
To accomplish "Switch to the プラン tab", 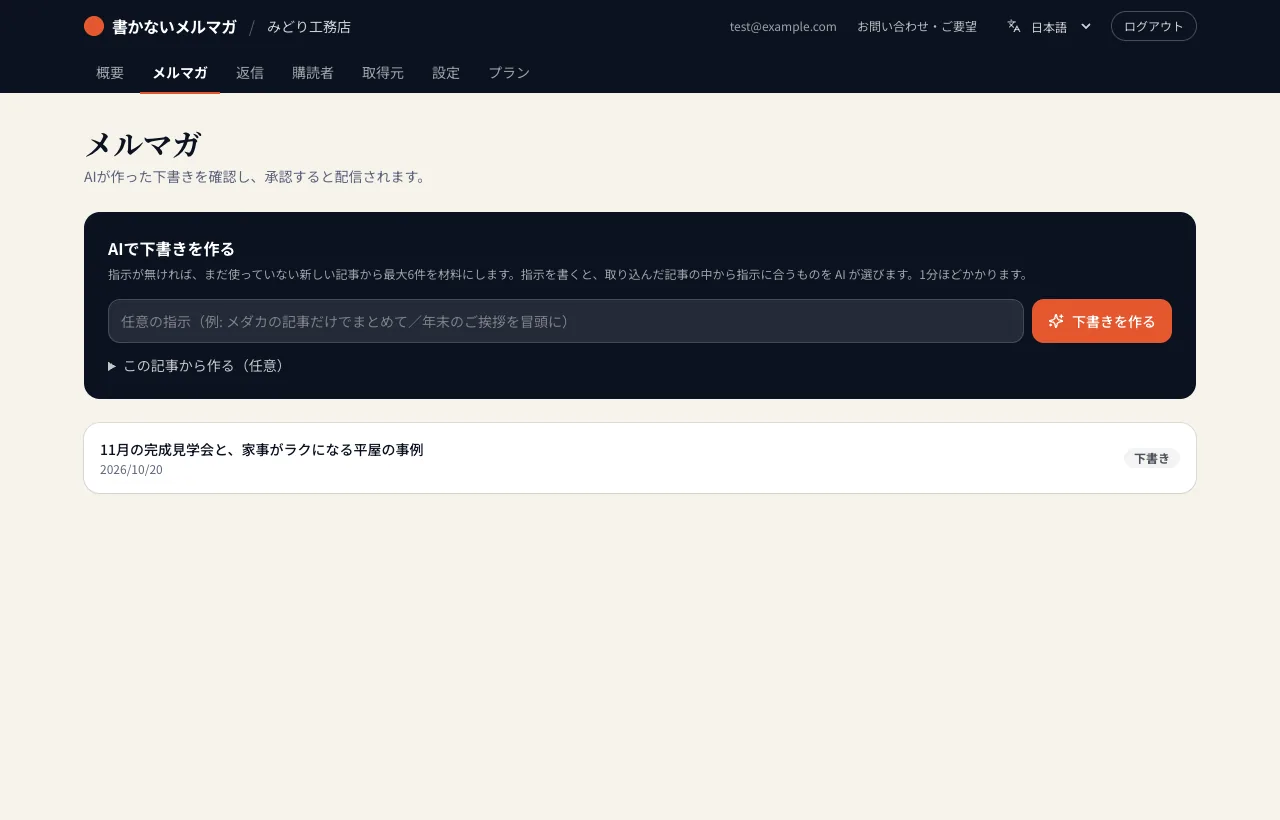I will [509, 72].
